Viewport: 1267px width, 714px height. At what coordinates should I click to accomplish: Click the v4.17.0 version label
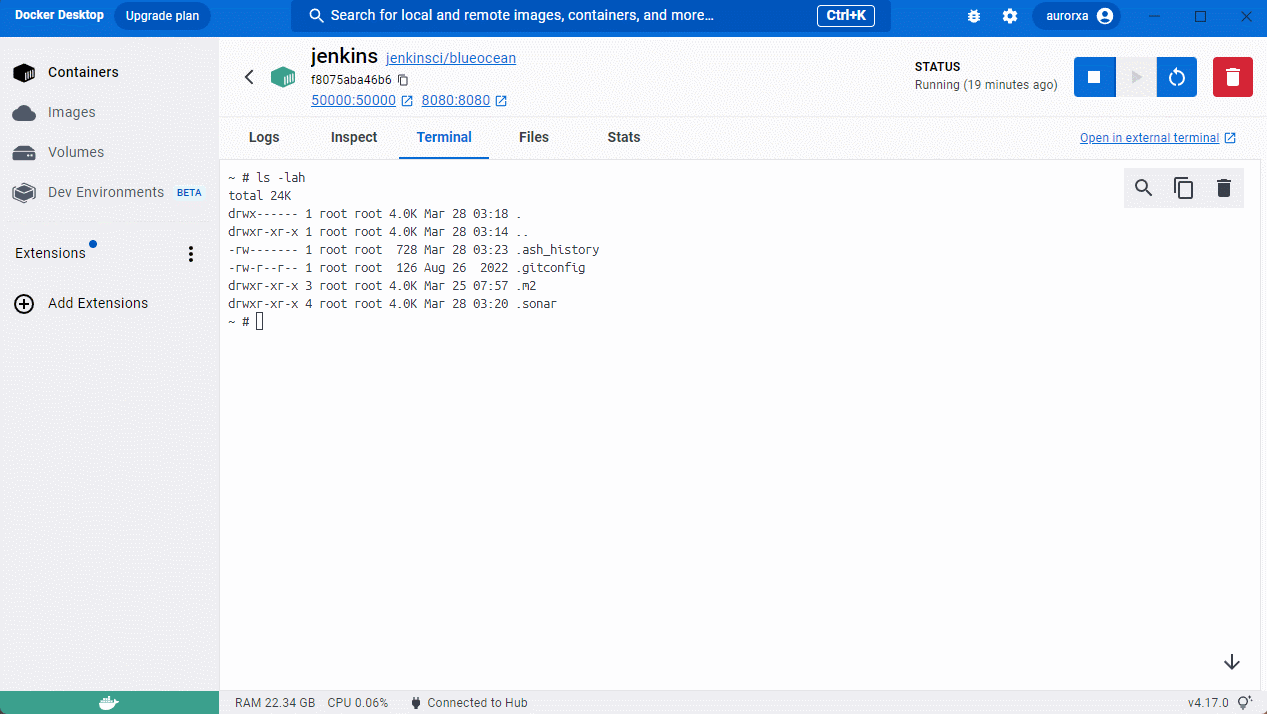(x=1208, y=703)
